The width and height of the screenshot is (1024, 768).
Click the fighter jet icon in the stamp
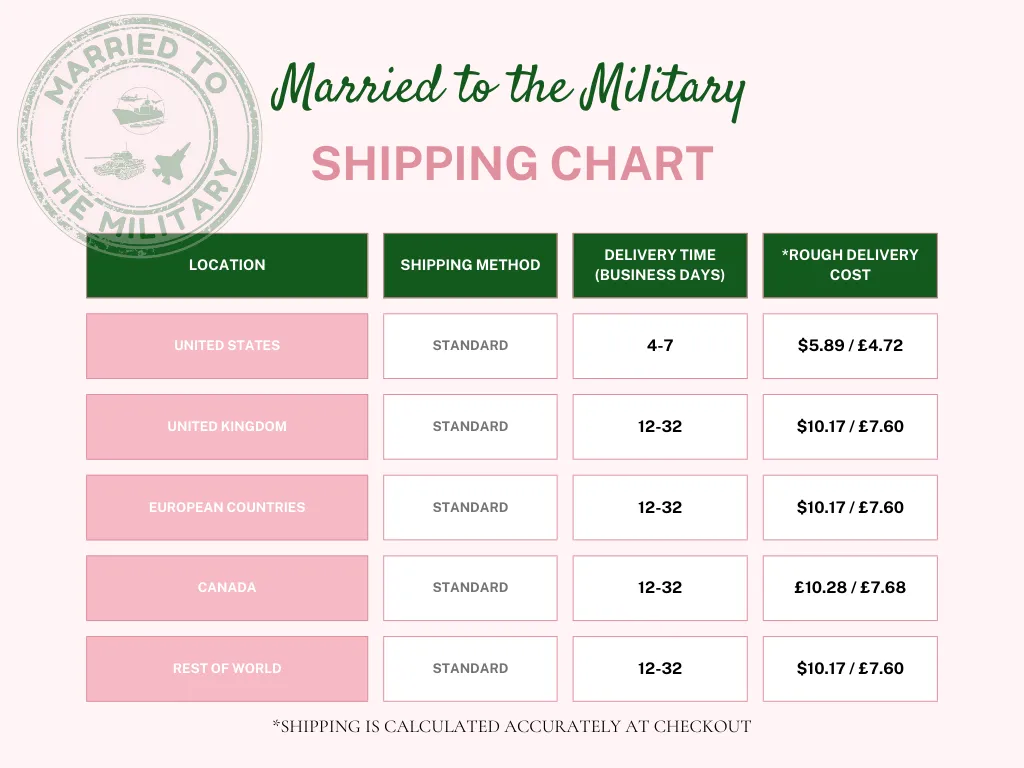coord(172,160)
